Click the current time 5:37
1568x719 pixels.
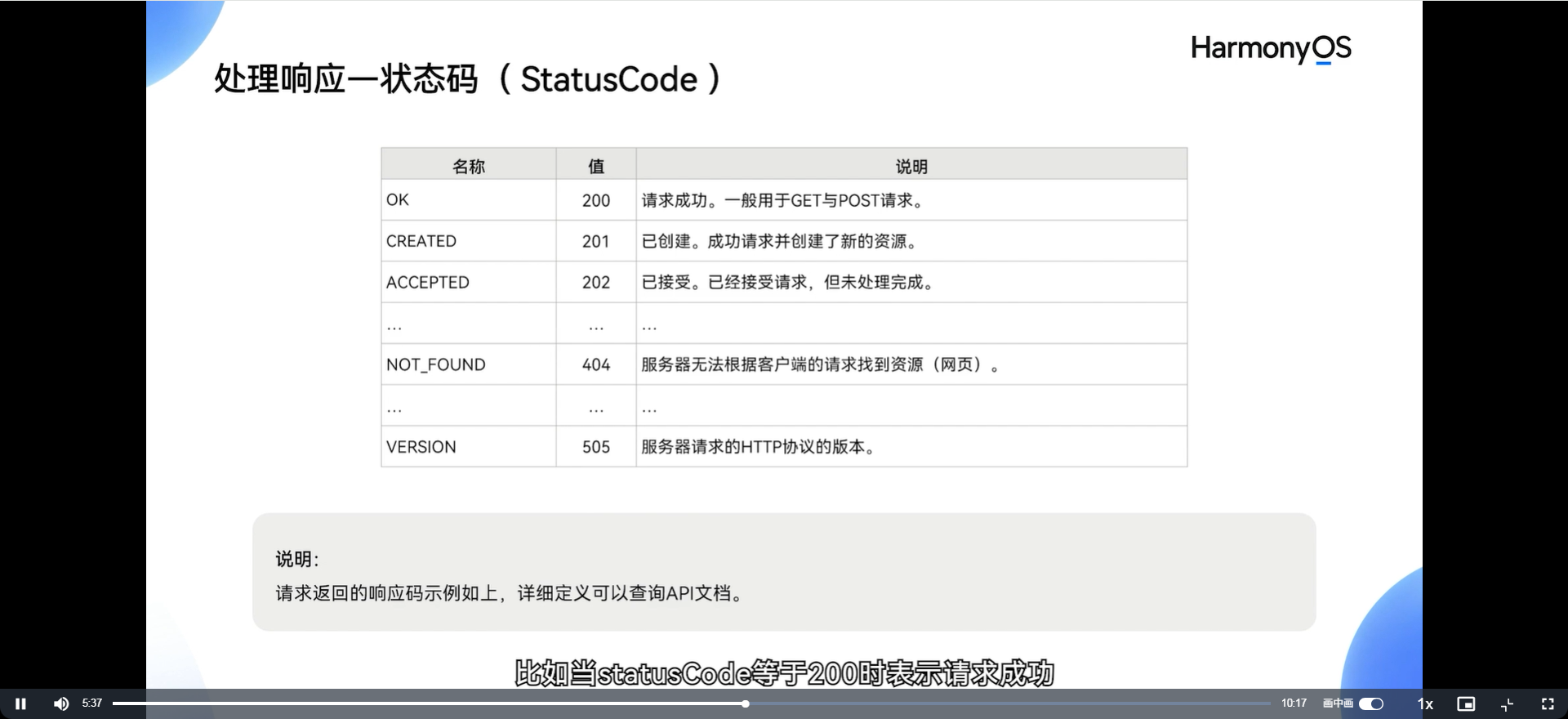tap(92, 703)
